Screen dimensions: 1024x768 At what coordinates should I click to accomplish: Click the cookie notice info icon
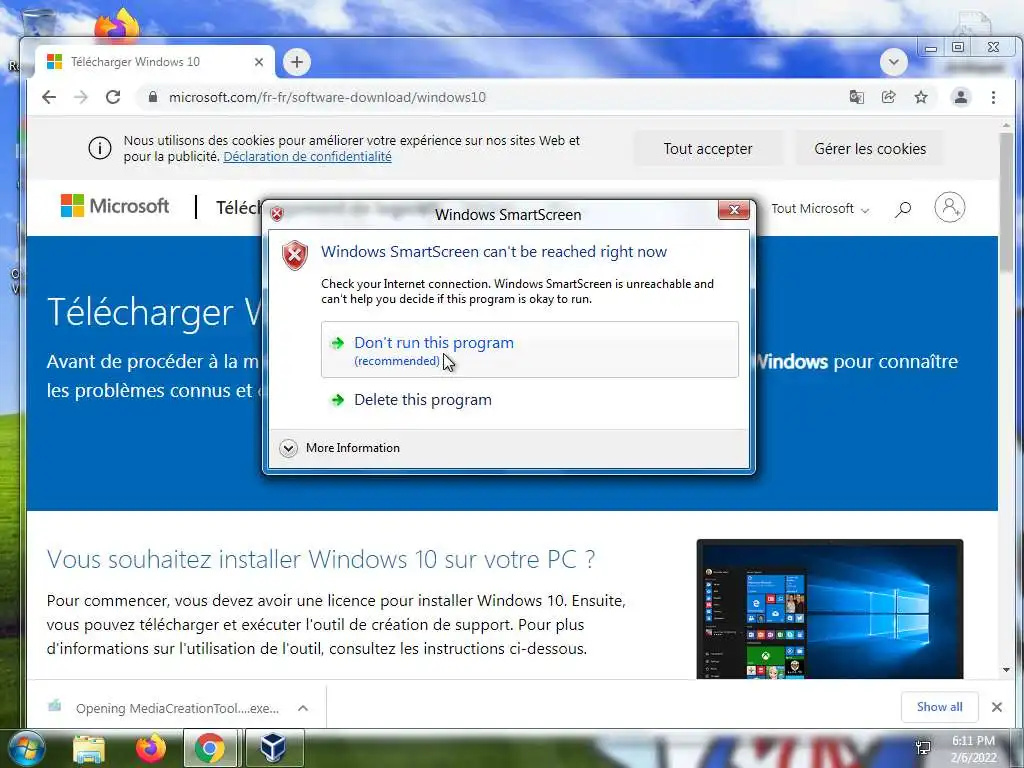100,148
